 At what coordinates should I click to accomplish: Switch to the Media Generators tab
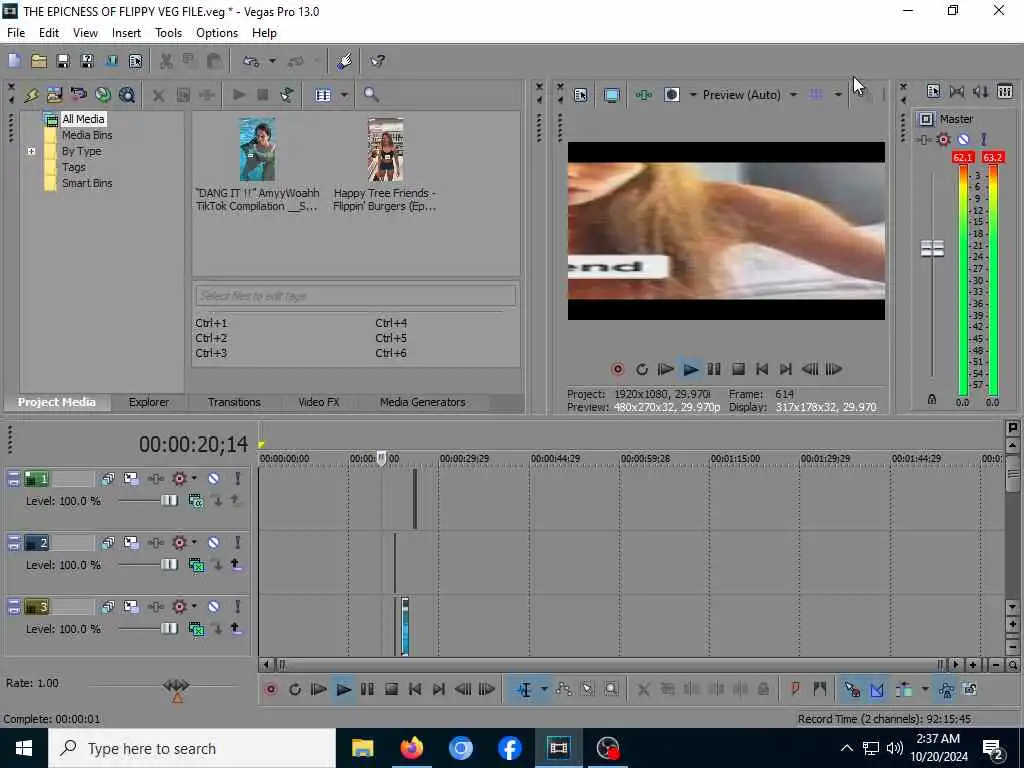(423, 402)
